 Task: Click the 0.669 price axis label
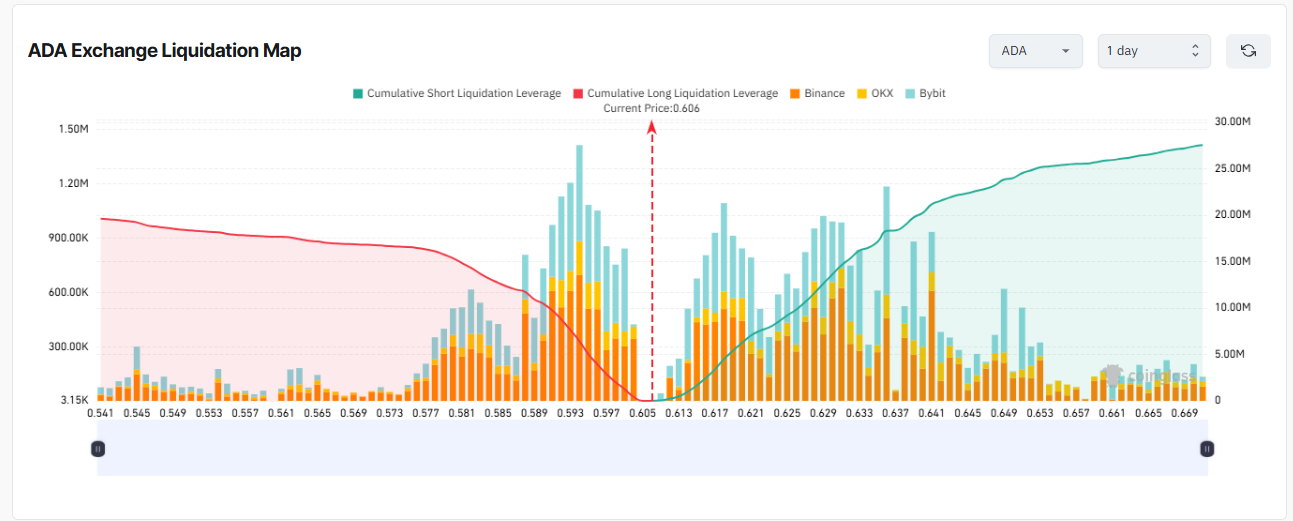(1183, 412)
